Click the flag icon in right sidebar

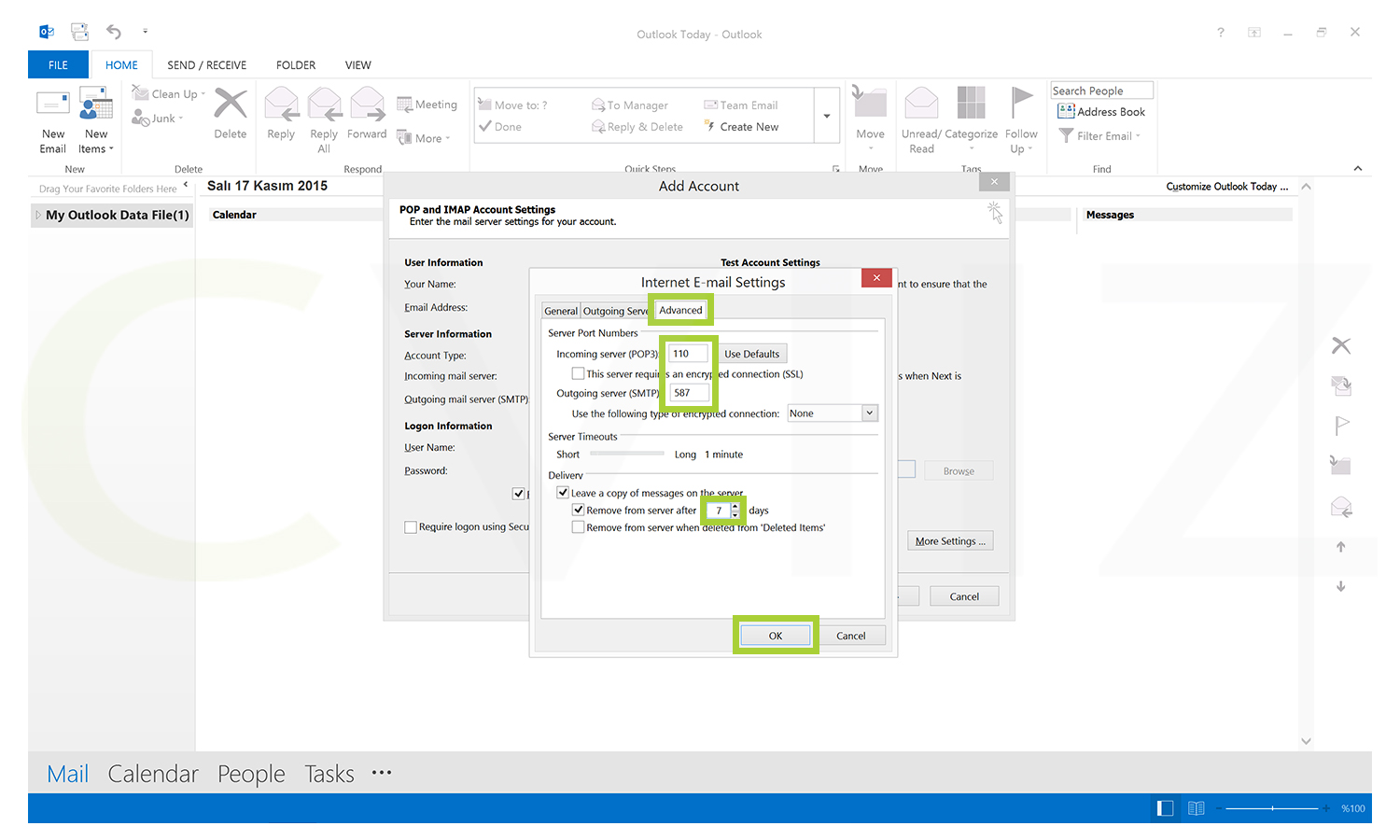click(1341, 426)
